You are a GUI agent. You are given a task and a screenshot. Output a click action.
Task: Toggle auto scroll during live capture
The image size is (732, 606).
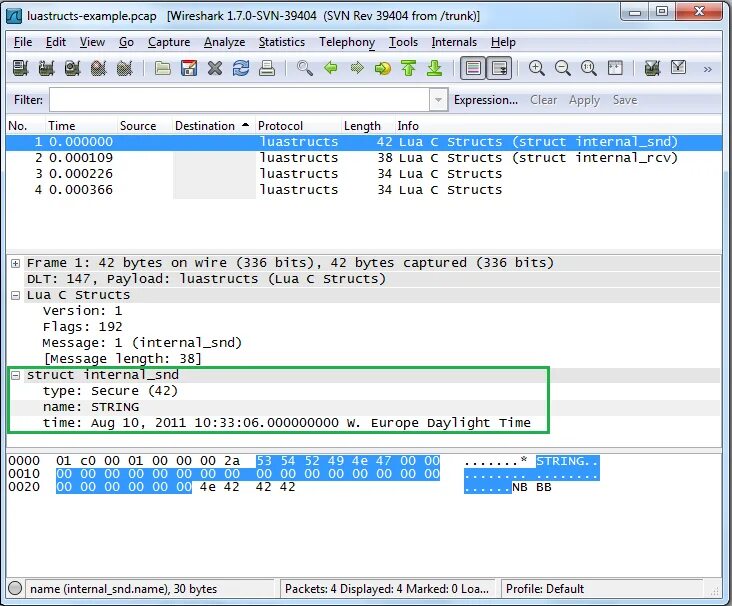pos(499,68)
